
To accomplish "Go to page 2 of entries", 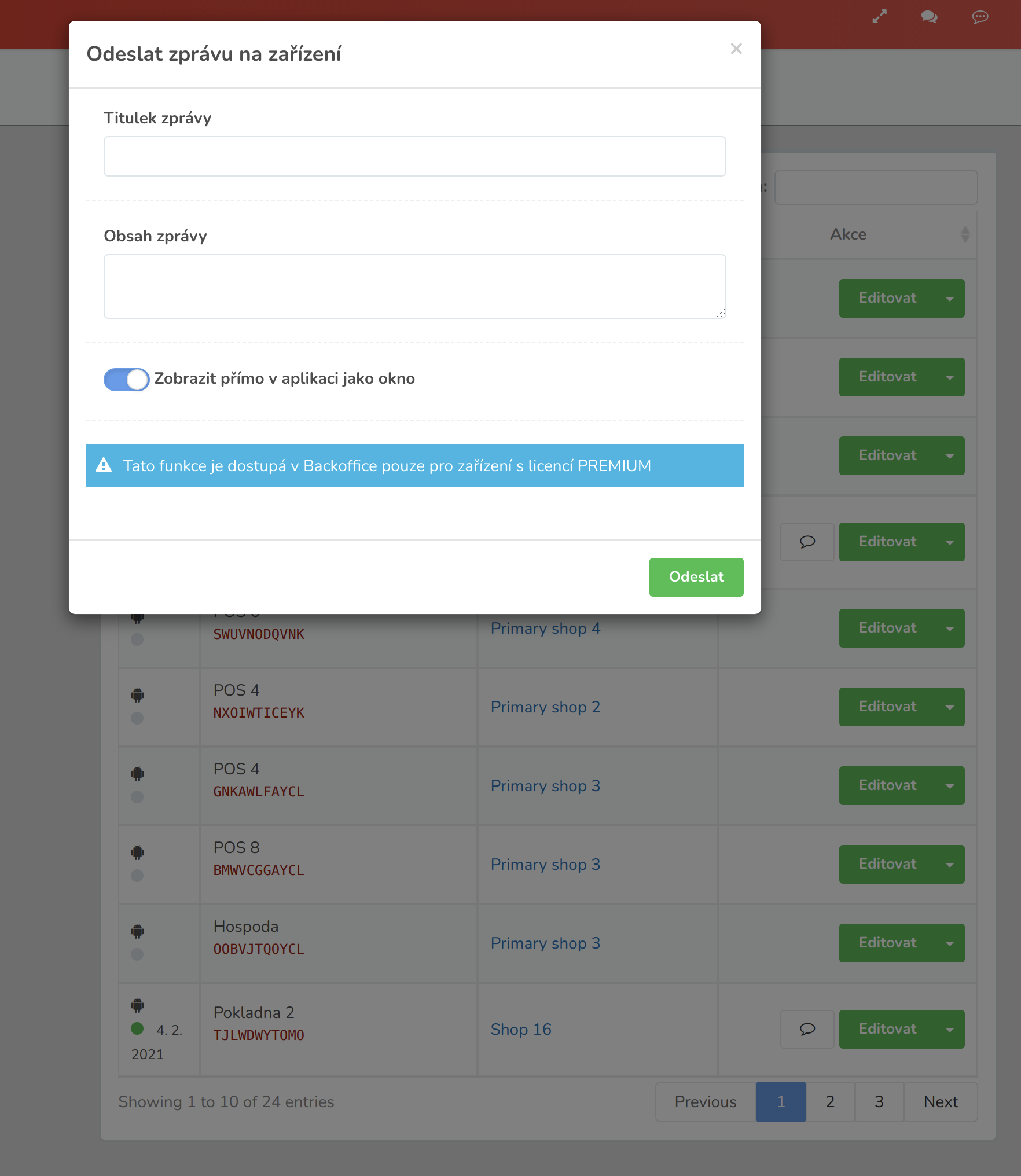I will click(830, 1102).
